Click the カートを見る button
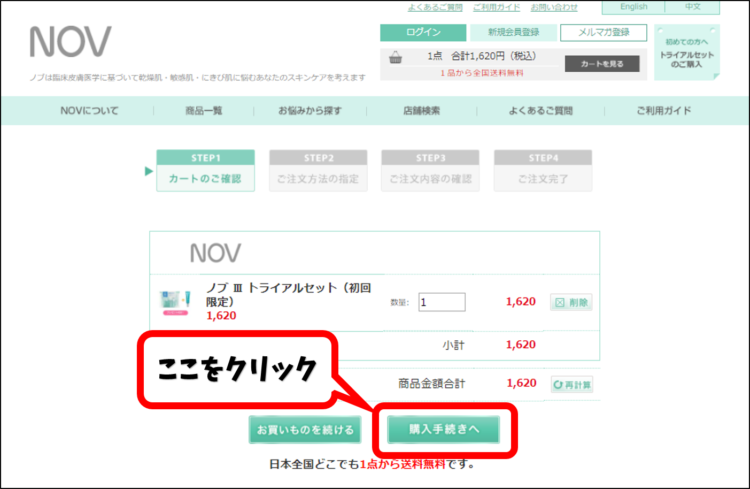 (602, 64)
